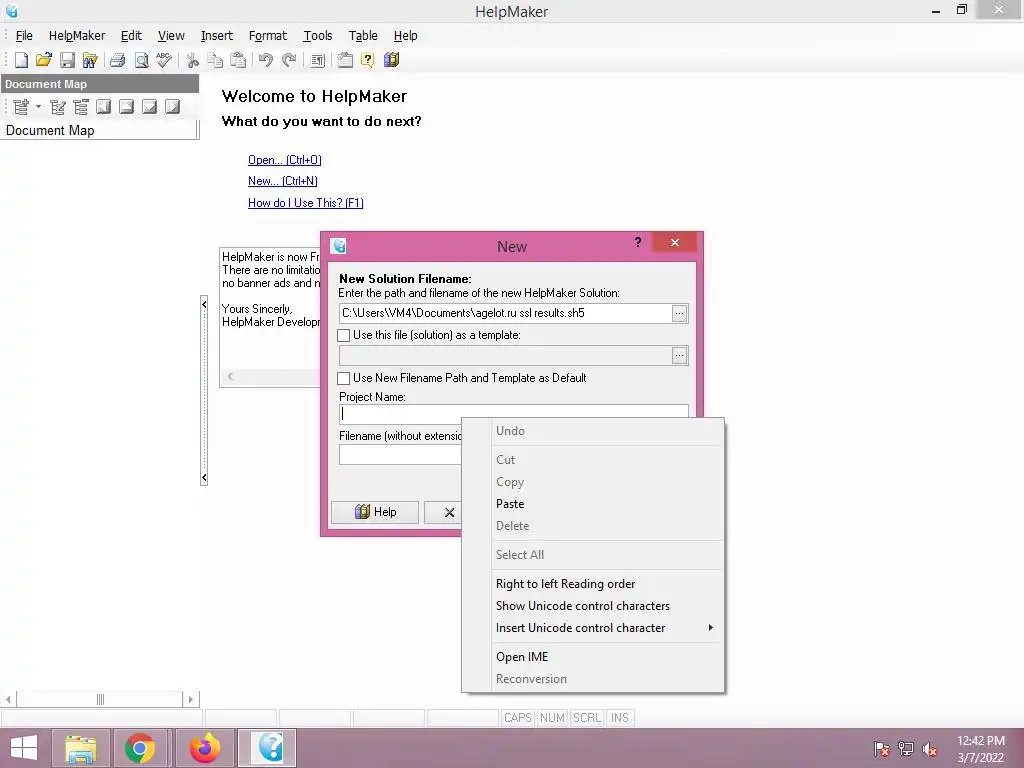Image resolution: width=1024 pixels, height=768 pixels.
Task: Run the ABC spell check tool
Action: point(164,60)
